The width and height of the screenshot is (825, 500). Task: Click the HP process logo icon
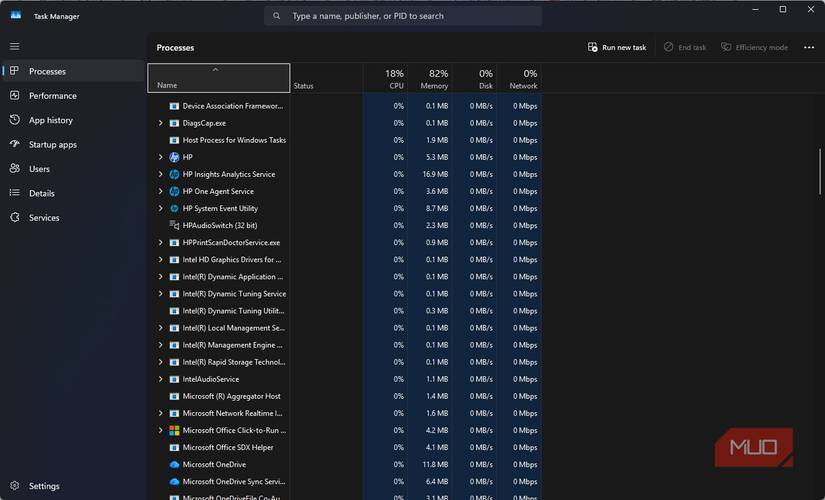[x=174, y=157]
